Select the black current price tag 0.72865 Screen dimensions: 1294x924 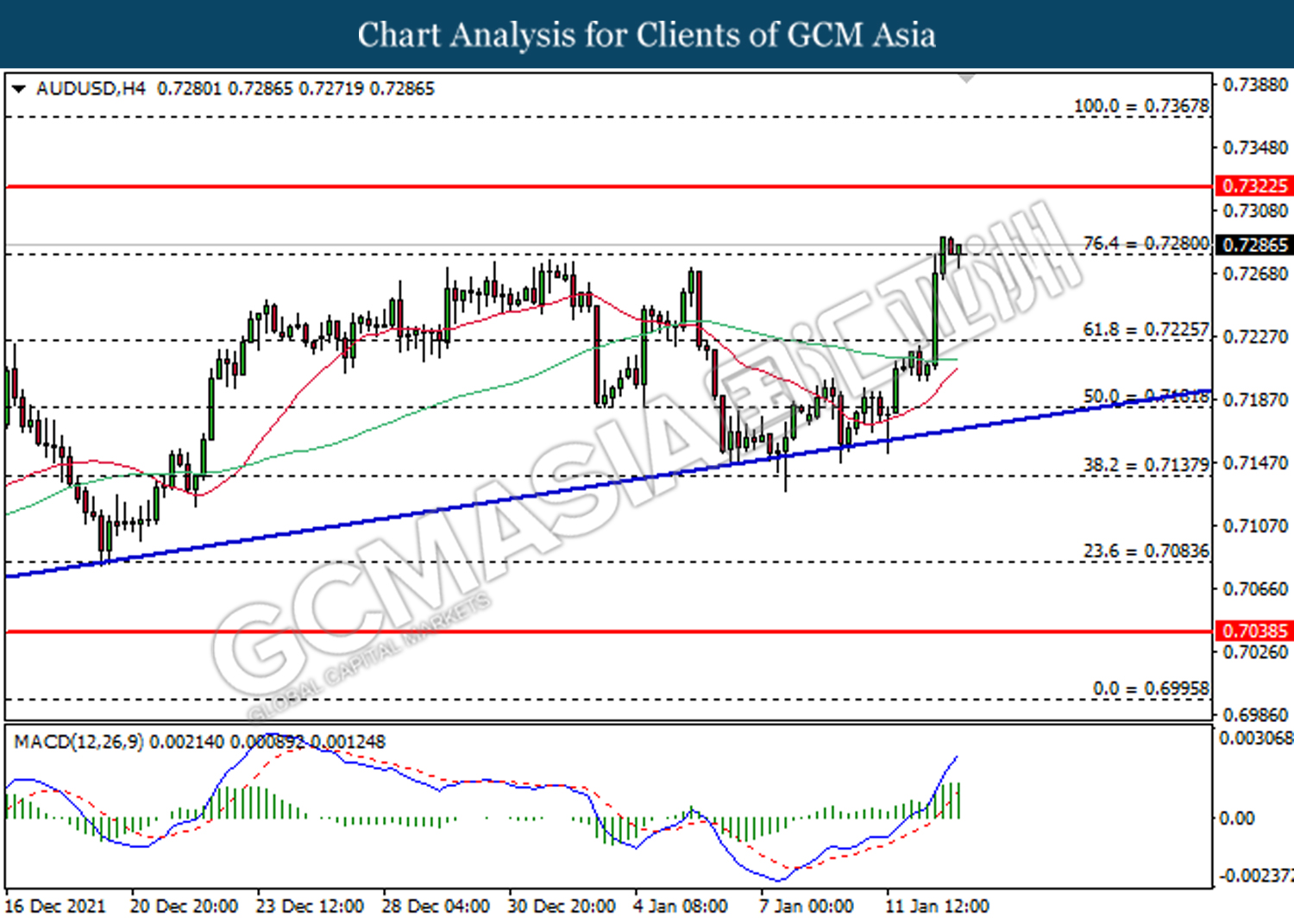pos(1254,245)
